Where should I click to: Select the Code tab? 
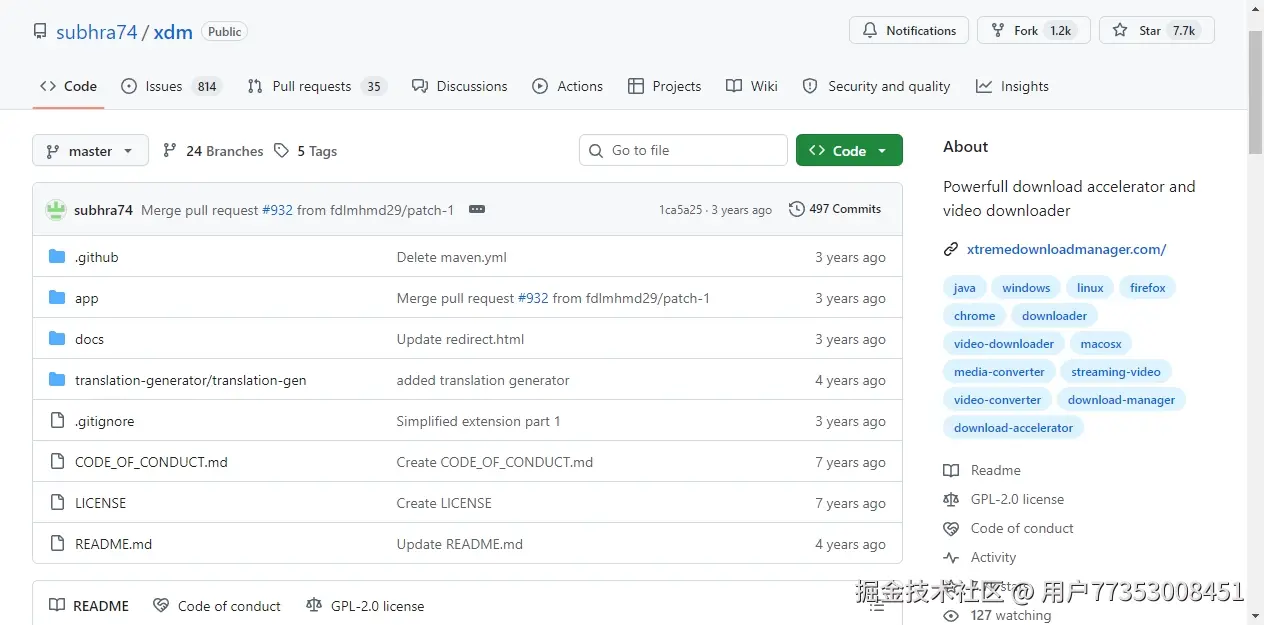point(69,86)
